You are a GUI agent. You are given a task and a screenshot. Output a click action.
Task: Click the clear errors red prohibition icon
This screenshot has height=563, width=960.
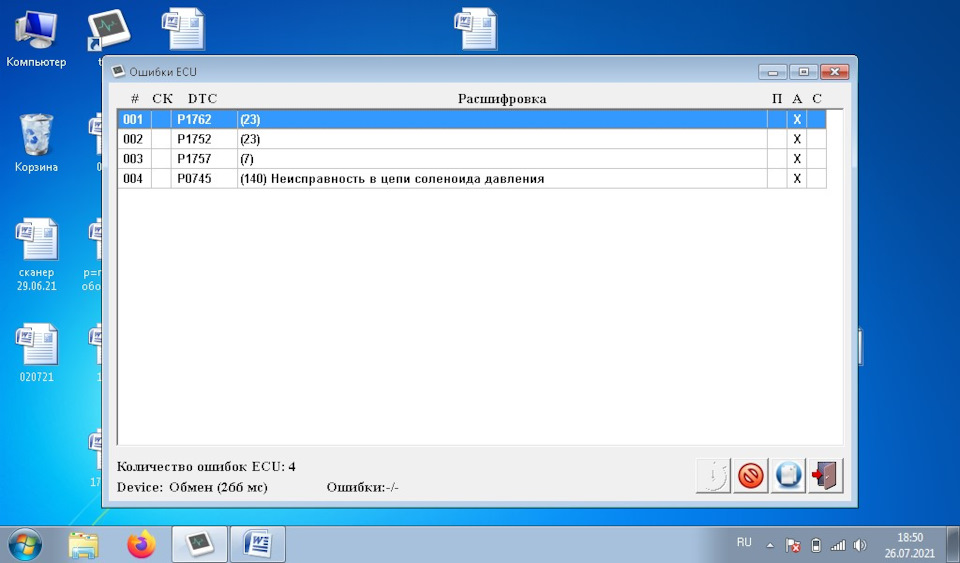coord(751,475)
